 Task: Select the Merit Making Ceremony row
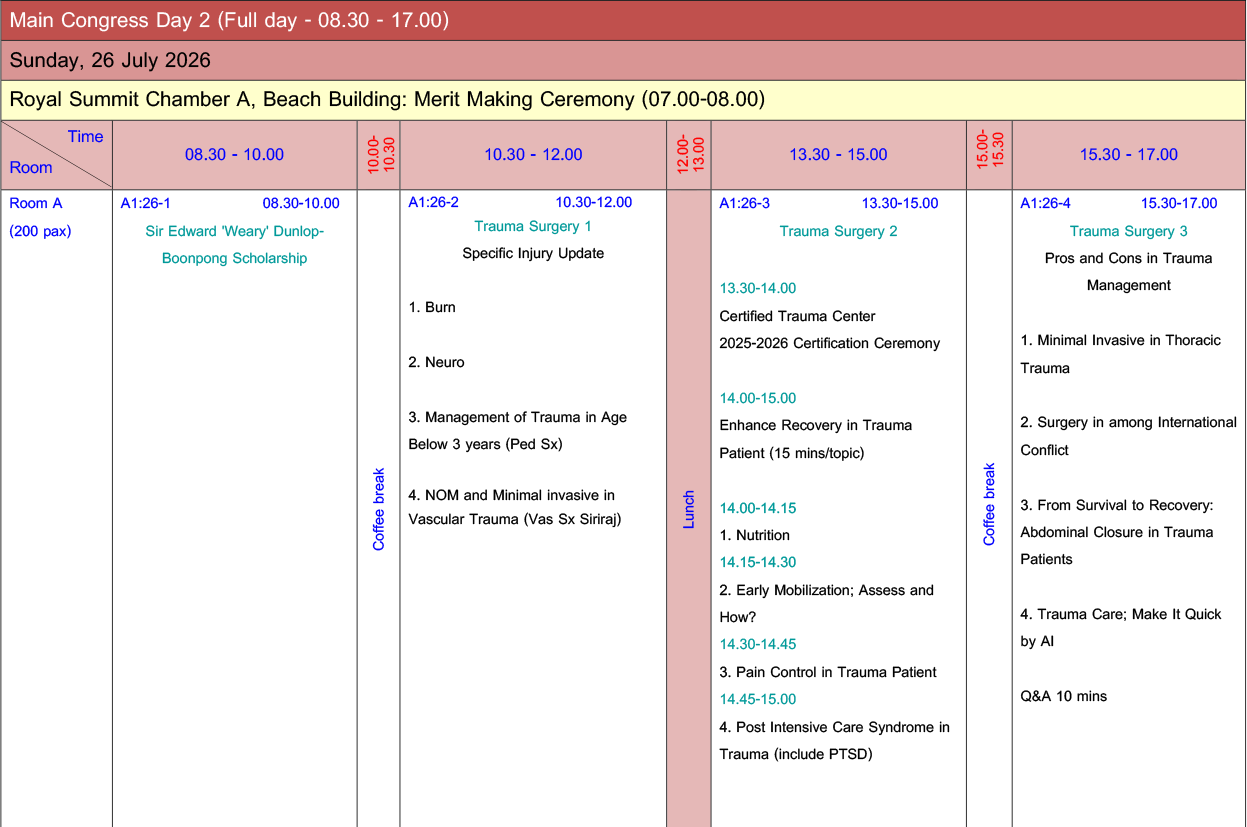pyautogui.click(x=387, y=100)
